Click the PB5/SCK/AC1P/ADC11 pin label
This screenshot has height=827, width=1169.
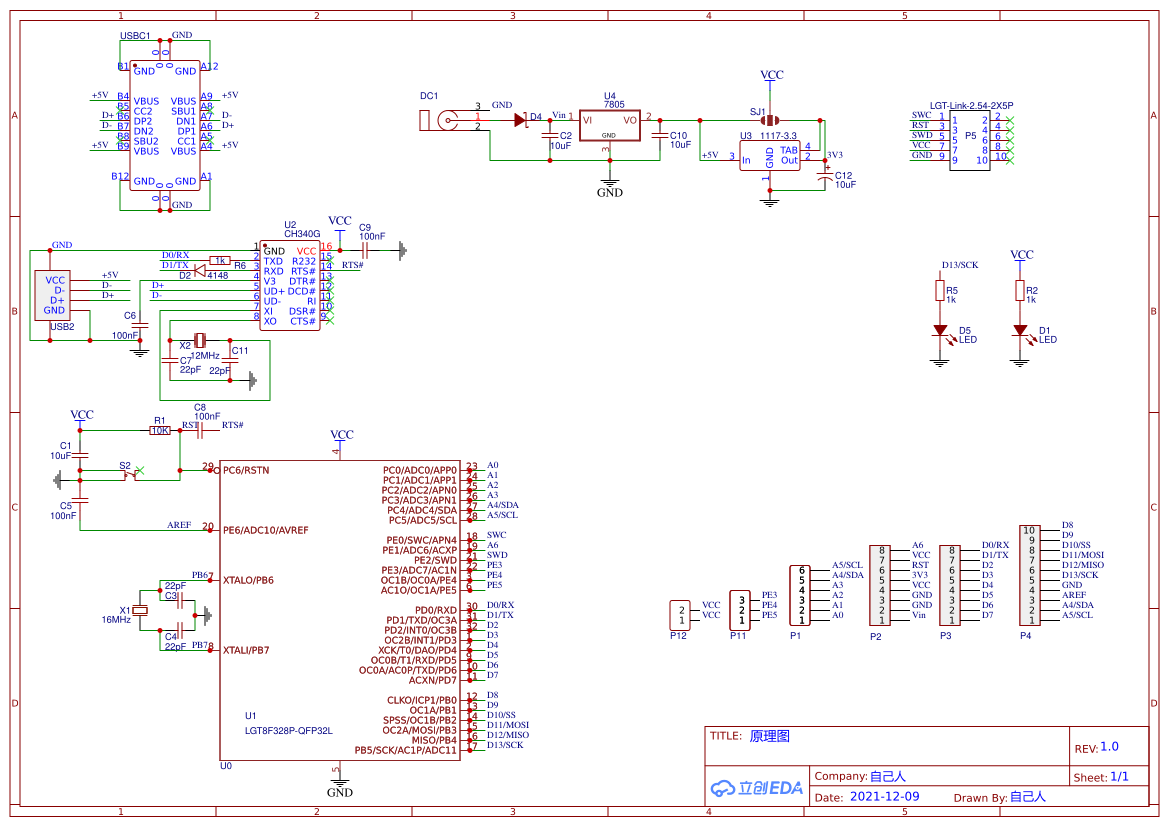(406, 751)
